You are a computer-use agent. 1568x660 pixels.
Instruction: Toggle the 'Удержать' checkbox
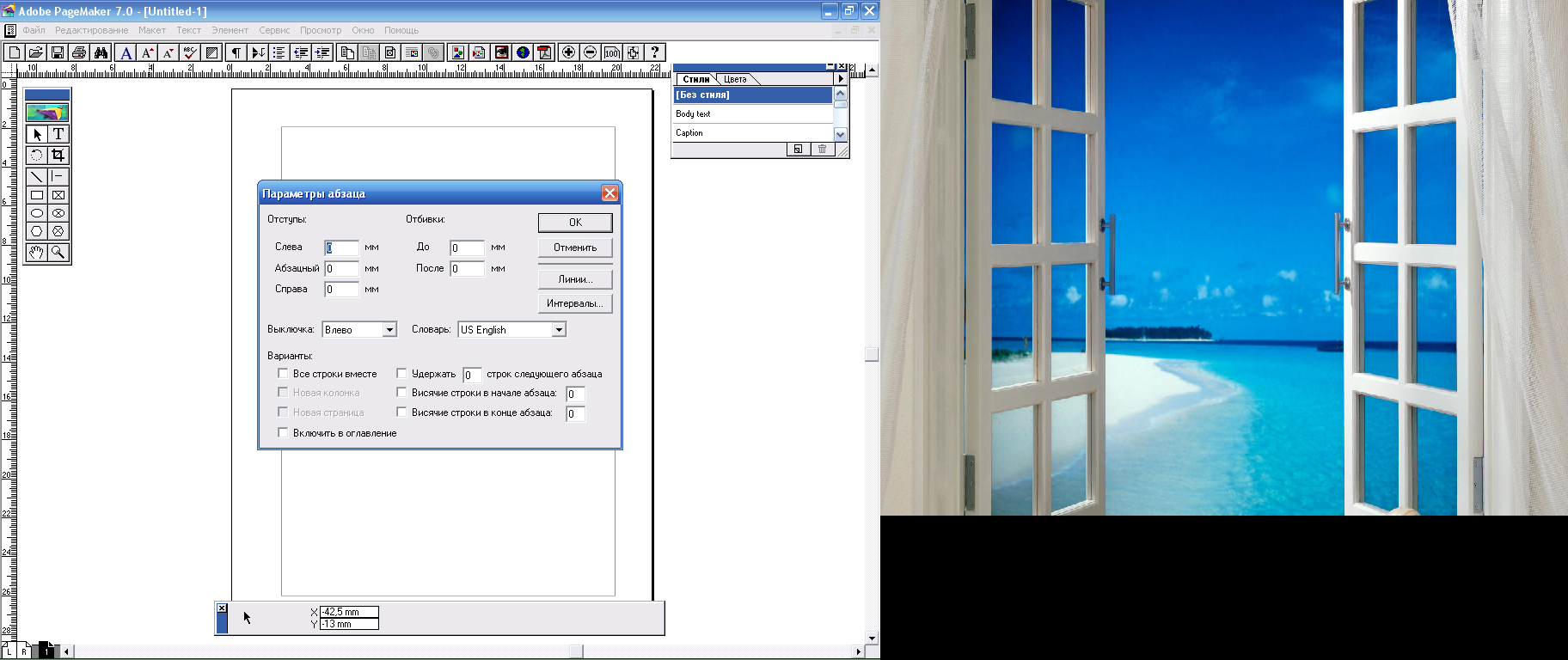pyautogui.click(x=401, y=373)
